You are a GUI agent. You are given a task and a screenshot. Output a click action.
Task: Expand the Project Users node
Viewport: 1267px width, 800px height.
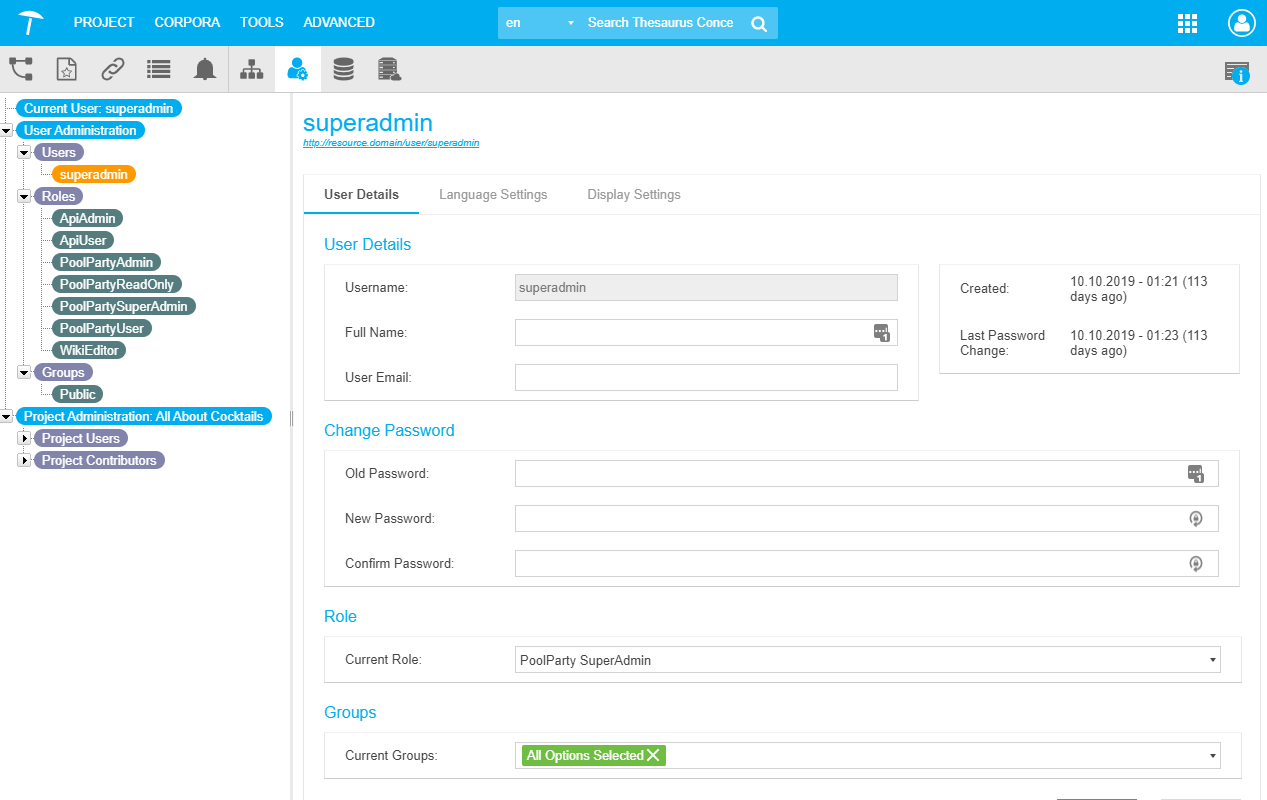point(25,439)
